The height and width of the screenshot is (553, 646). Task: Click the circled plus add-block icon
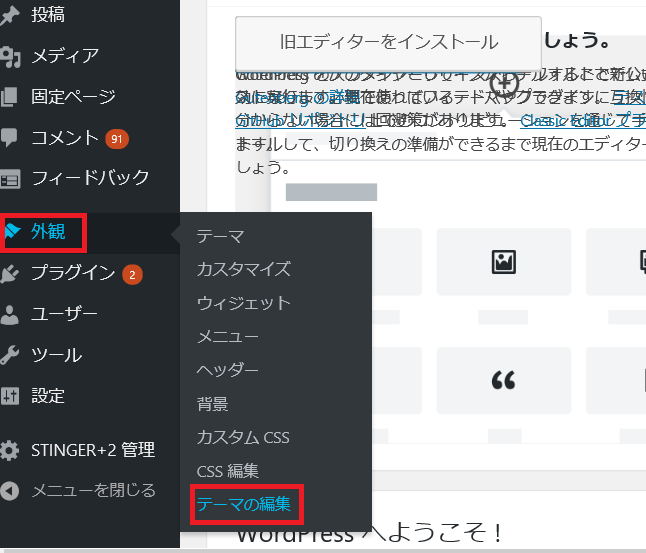point(504,84)
